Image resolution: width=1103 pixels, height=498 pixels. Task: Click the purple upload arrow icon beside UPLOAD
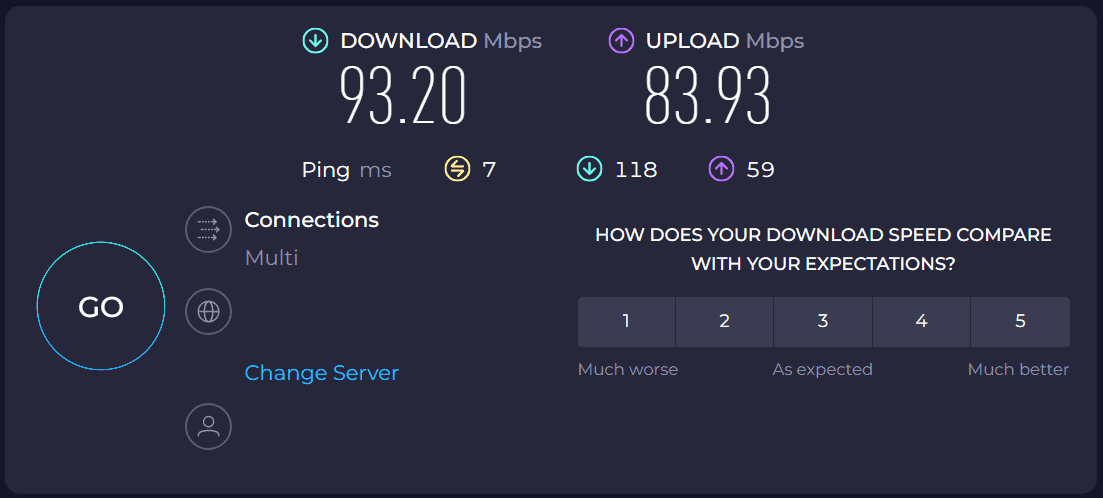pyautogui.click(x=621, y=41)
